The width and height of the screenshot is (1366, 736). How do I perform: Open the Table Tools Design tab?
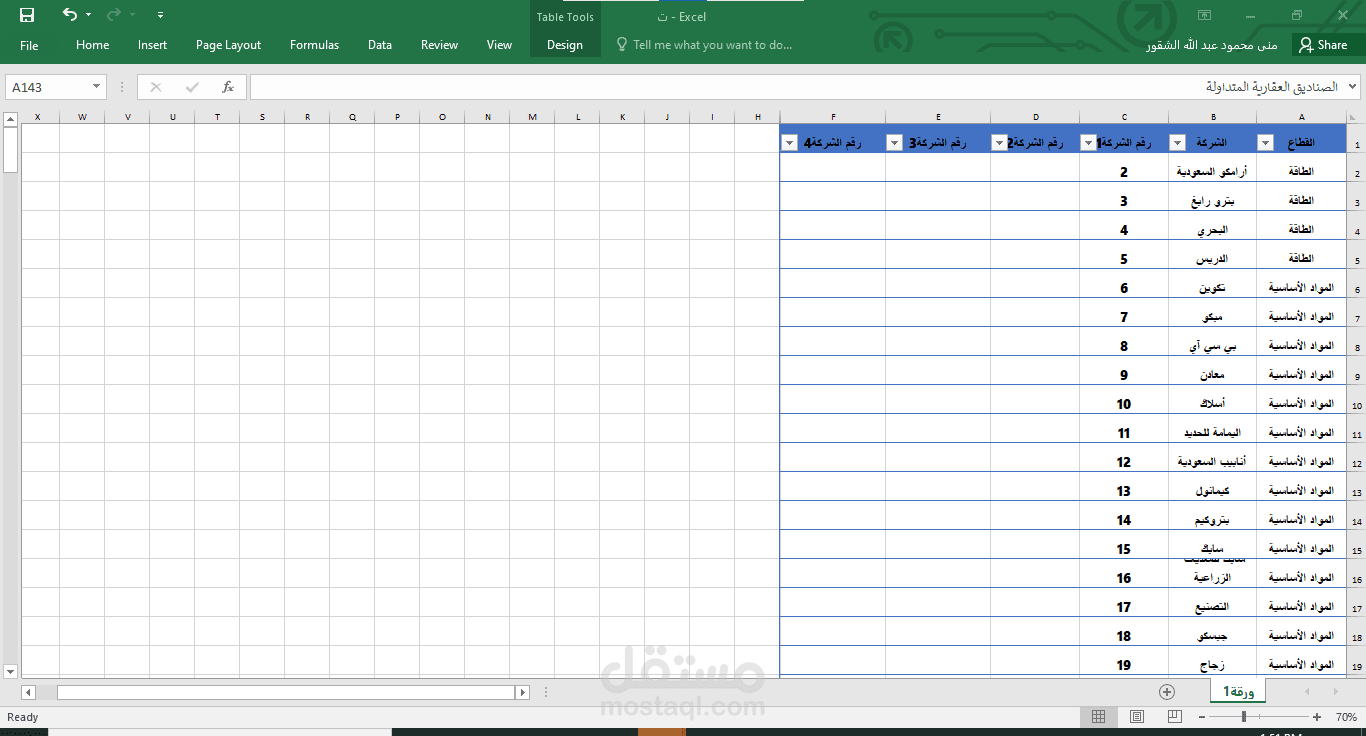565,45
